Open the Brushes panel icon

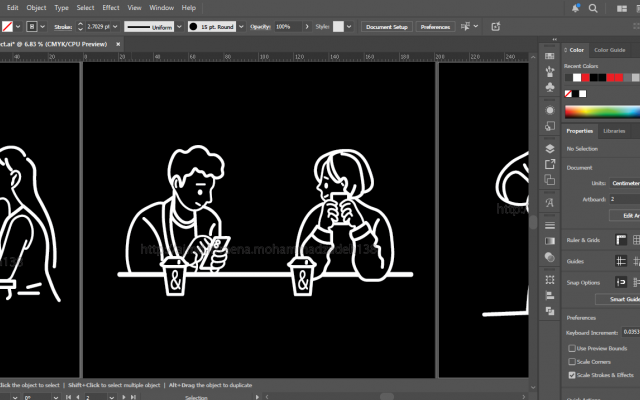pos(550,71)
